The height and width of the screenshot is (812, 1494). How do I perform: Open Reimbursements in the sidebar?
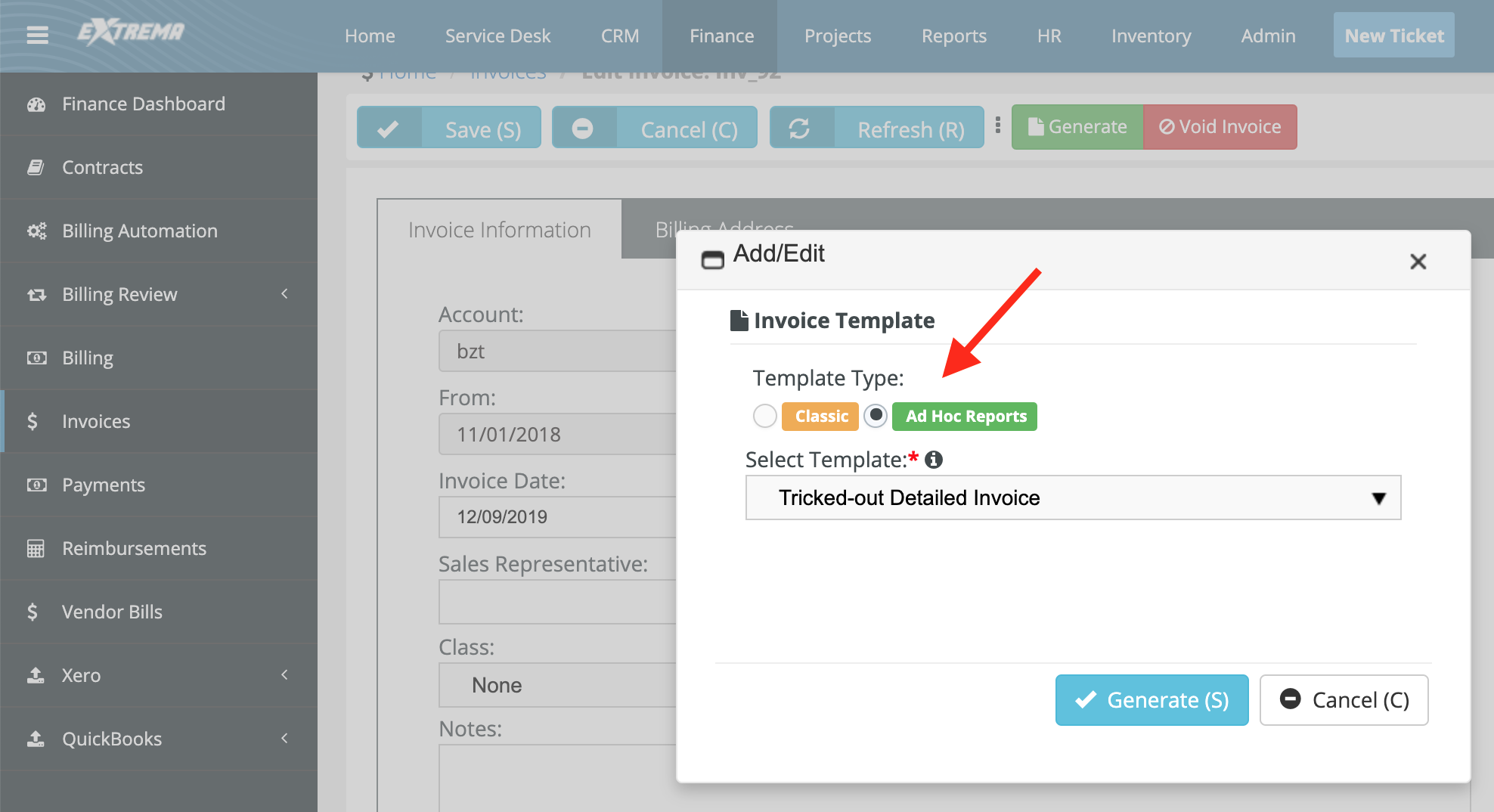pyautogui.click(x=159, y=549)
